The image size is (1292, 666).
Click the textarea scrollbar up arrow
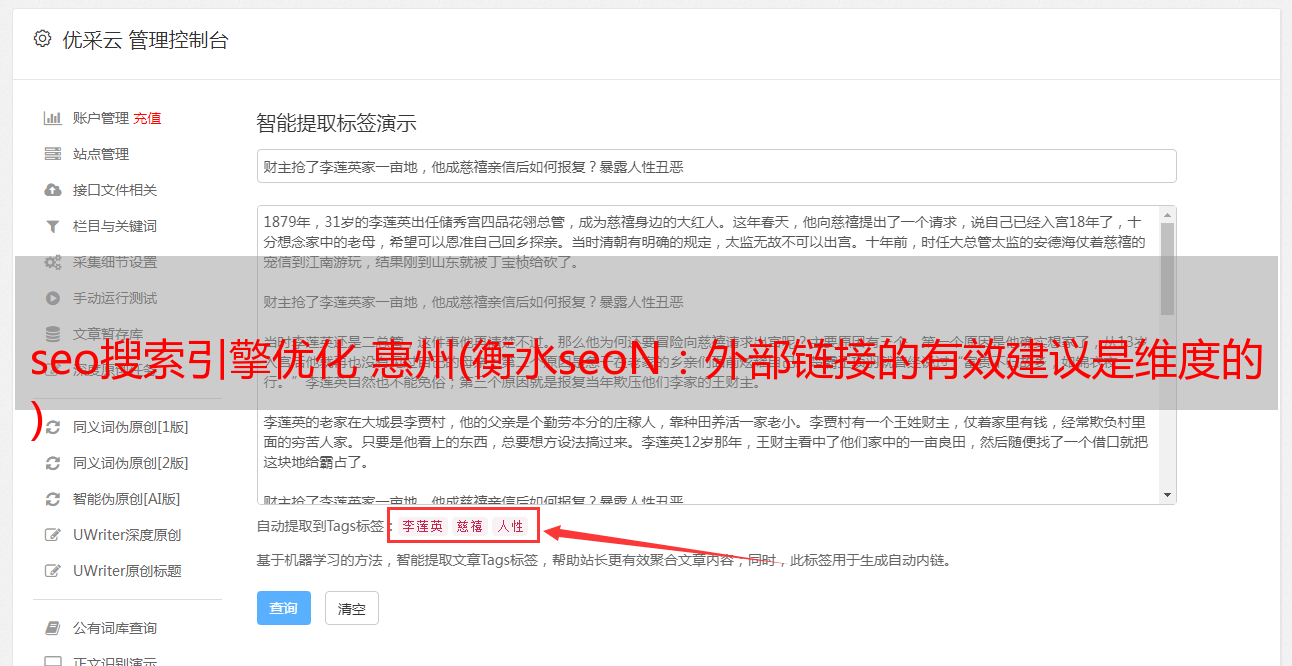(1167, 215)
